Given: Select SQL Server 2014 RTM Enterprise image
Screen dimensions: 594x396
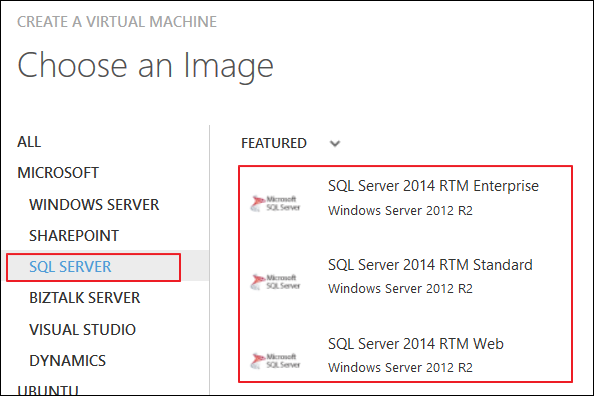Looking at the screenshot, I should [x=433, y=186].
